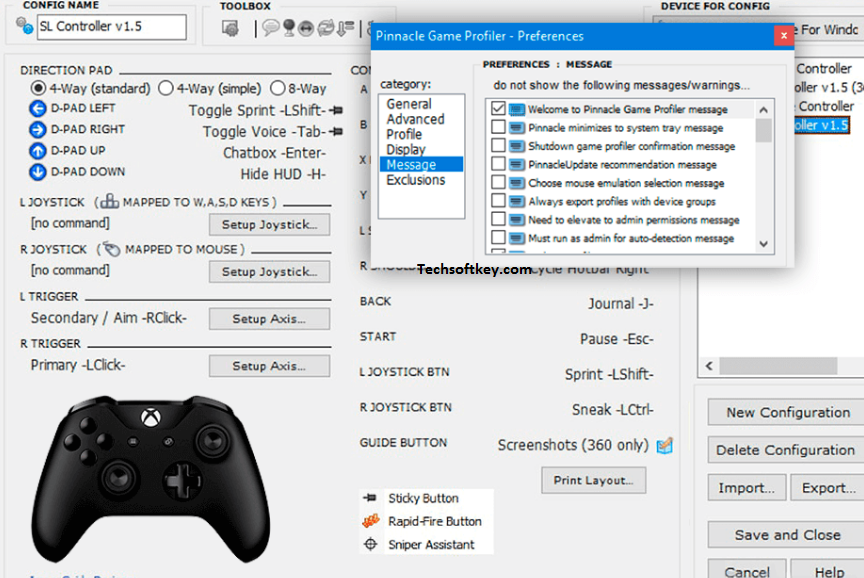
Task: Click the Sniper Assistant crosshair icon
Action: (371, 544)
